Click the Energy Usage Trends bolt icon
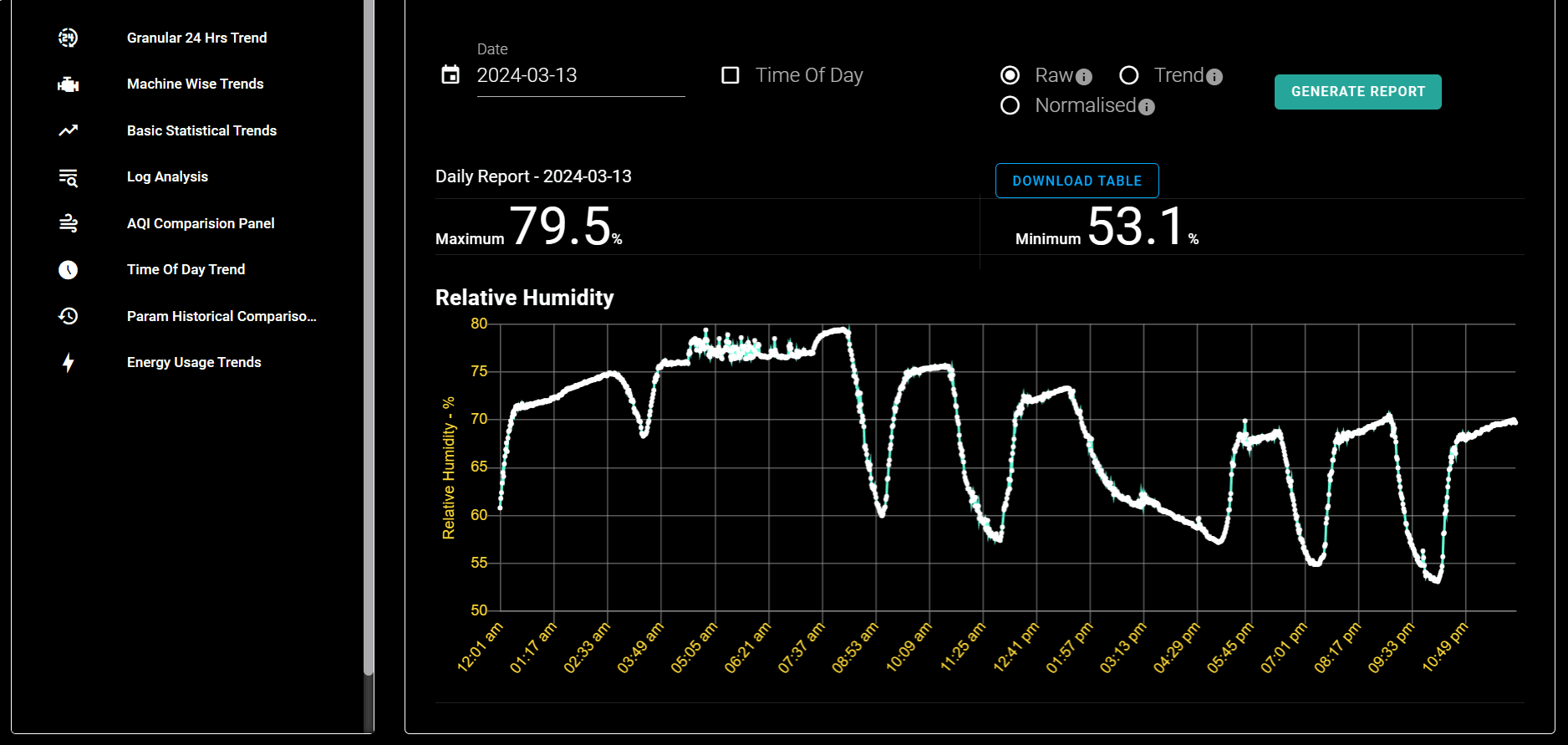 pyautogui.click(x=68, y=362)
